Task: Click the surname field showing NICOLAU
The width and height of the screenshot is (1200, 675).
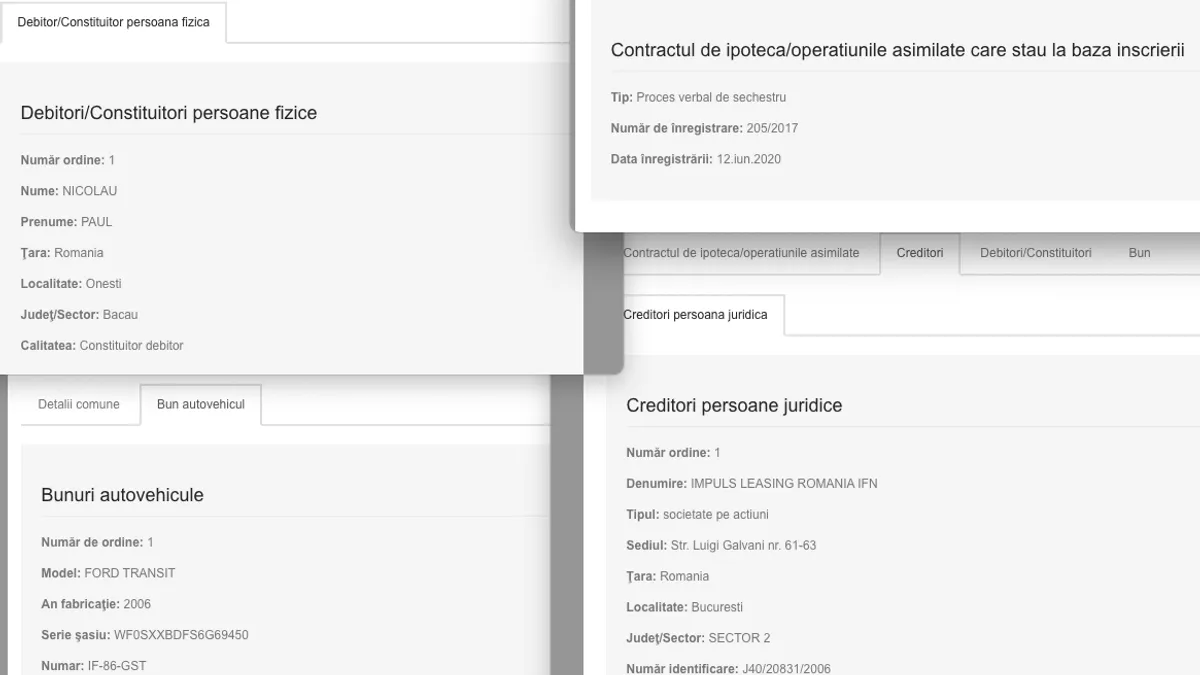Action: [89, 191]
